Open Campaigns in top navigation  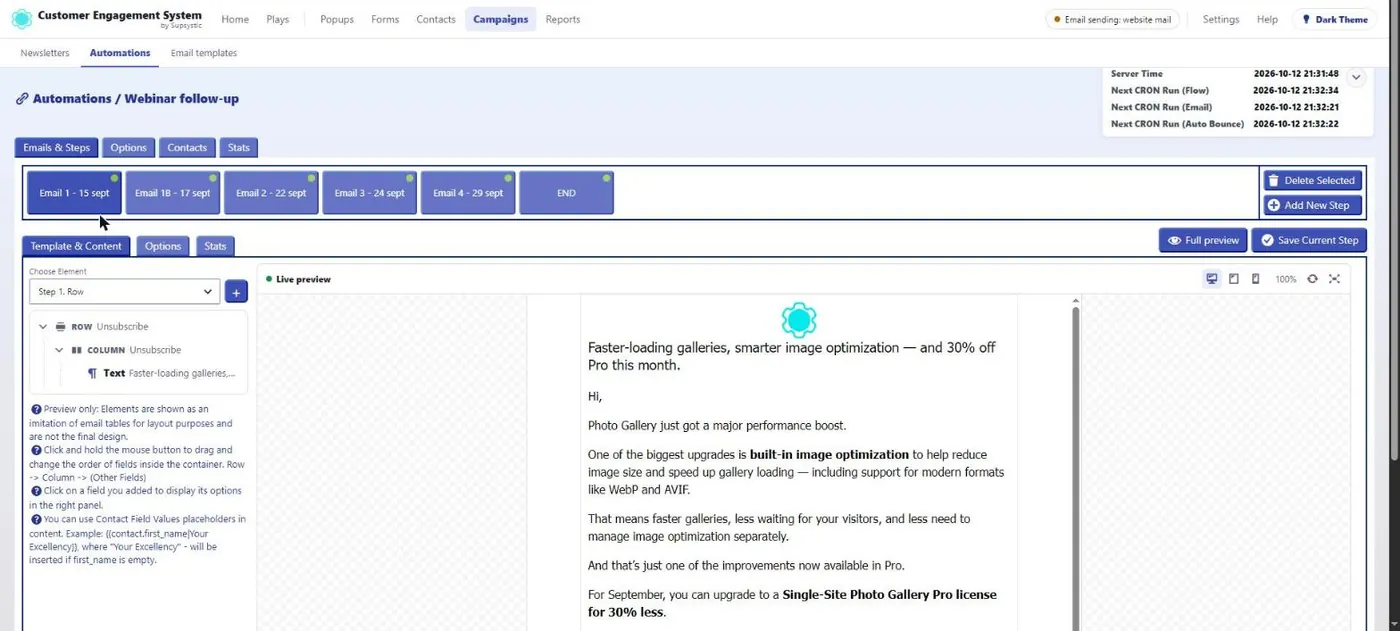(500, 19)
